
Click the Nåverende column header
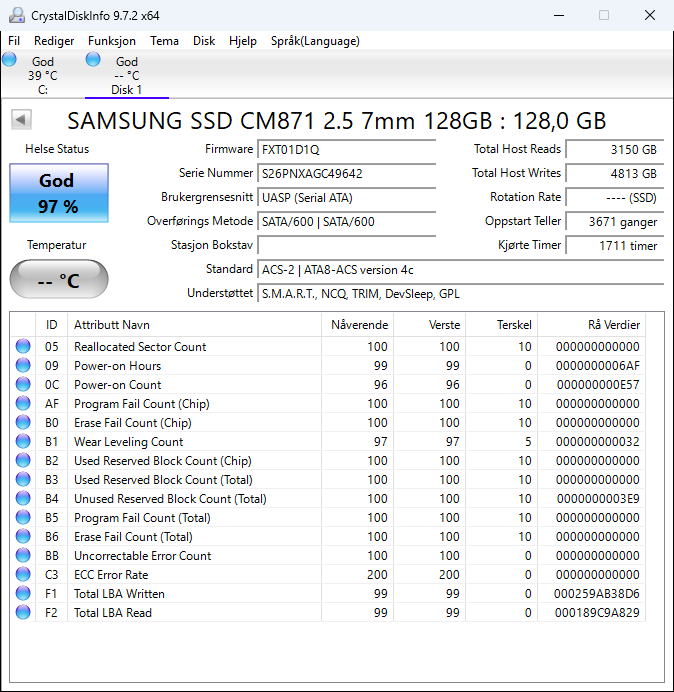click(358, 325)
